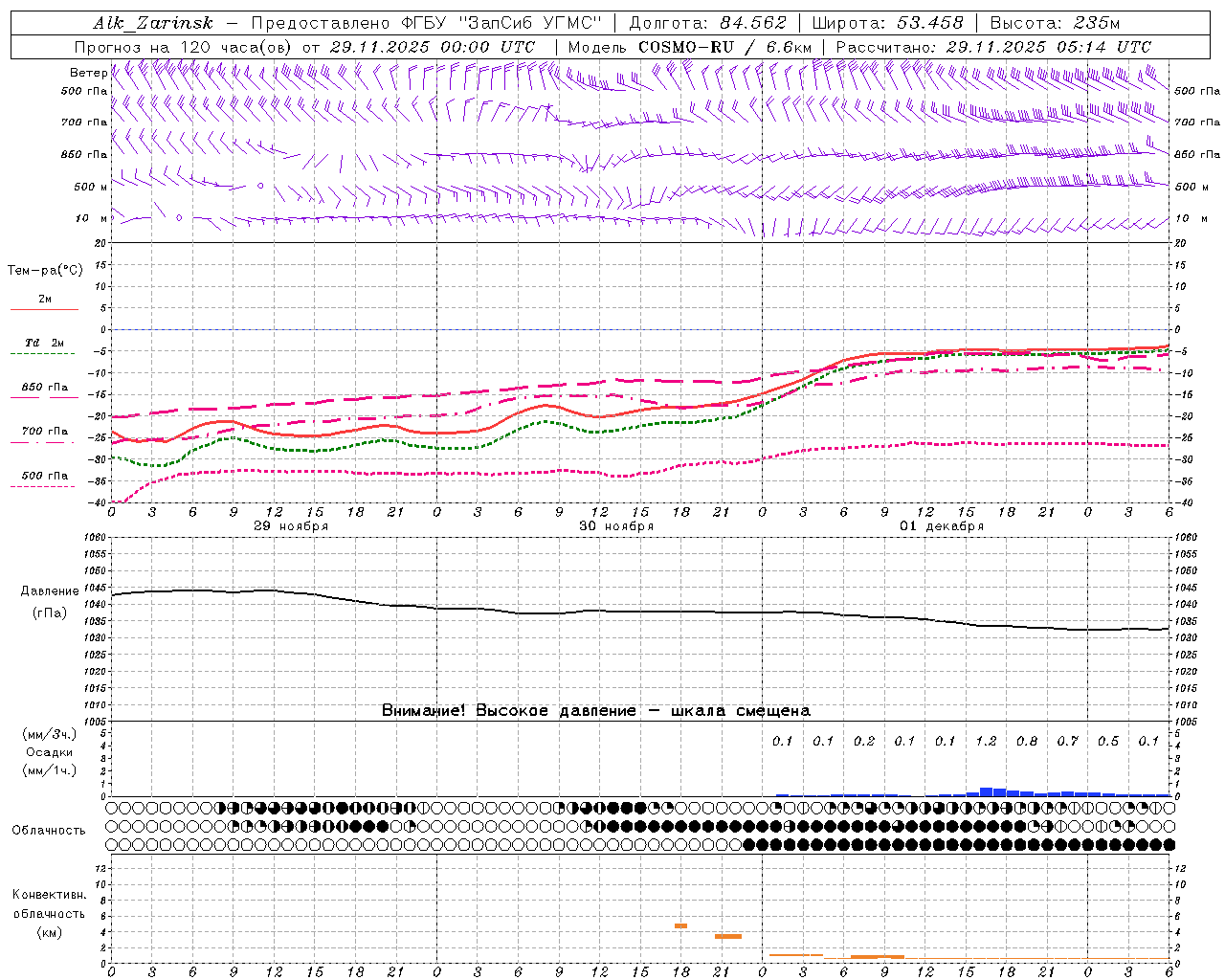1225x980 pixels.
Task: Click the calculation time Рассчитано: 29.11.2025 05:14 UTC
Action: tap(993, 47)
